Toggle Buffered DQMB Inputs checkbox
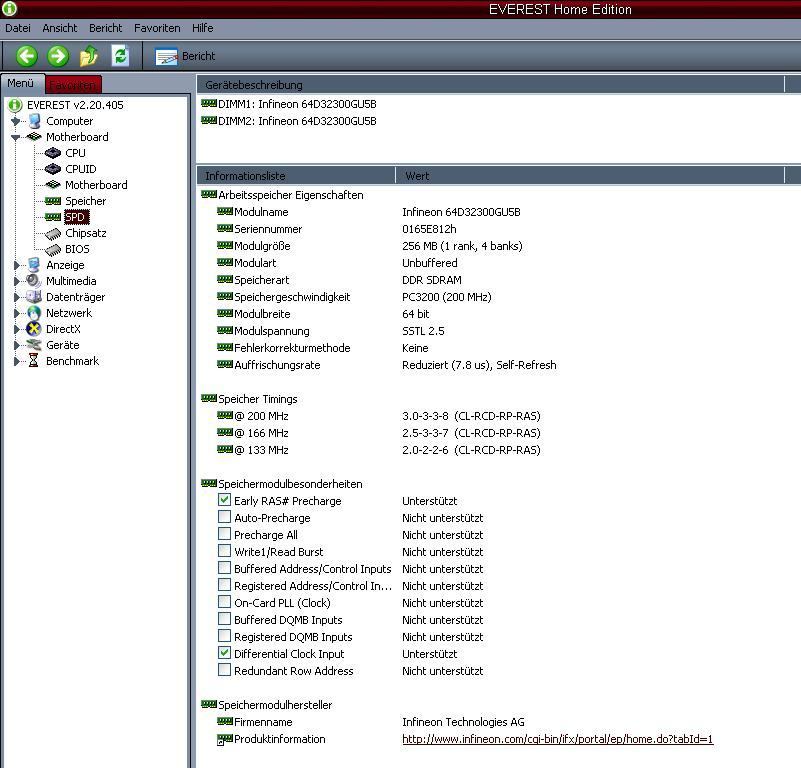The image size is (801, 768). pyautogui.click(x=224, y=619)
